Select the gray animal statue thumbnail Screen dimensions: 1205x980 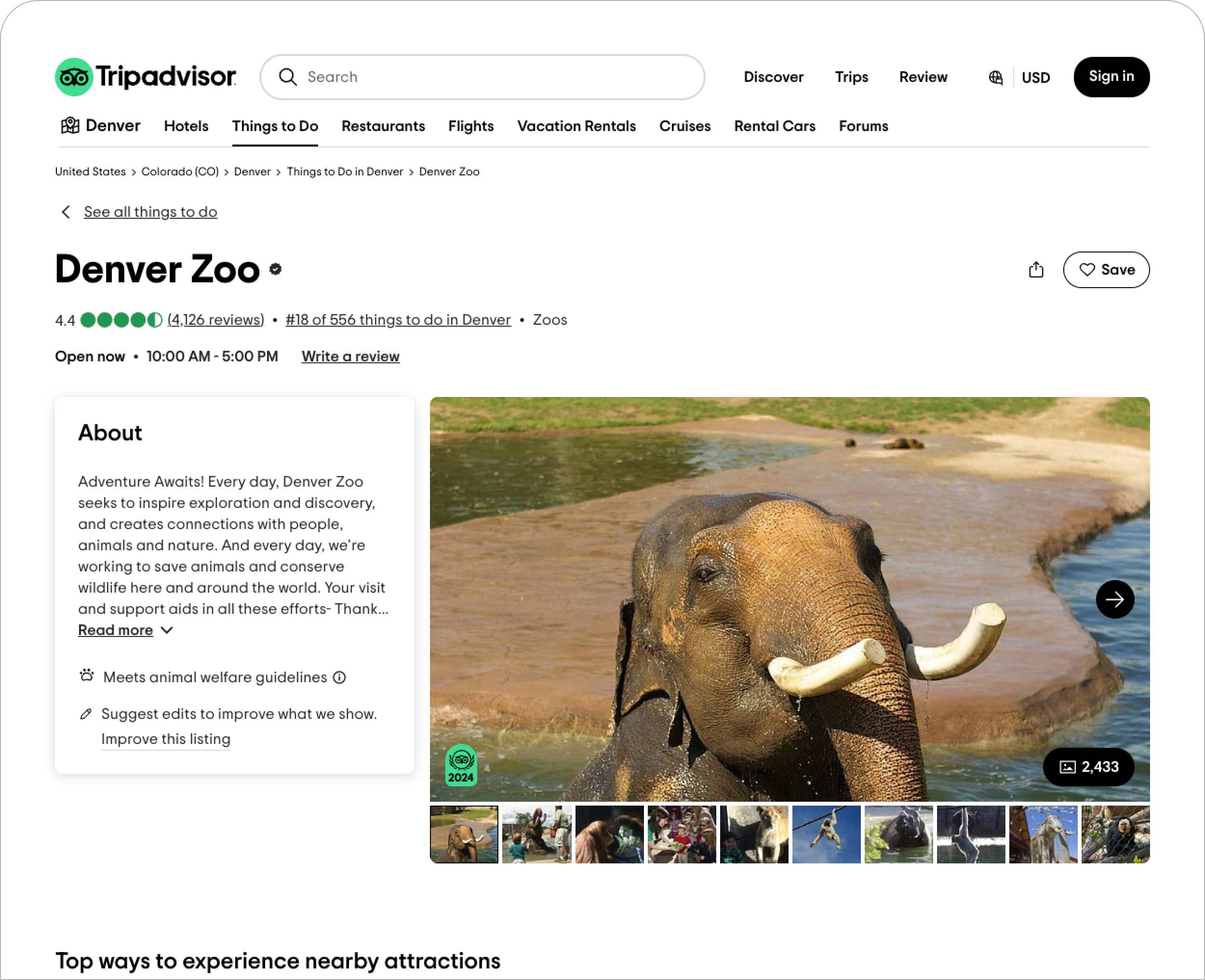1043,834
